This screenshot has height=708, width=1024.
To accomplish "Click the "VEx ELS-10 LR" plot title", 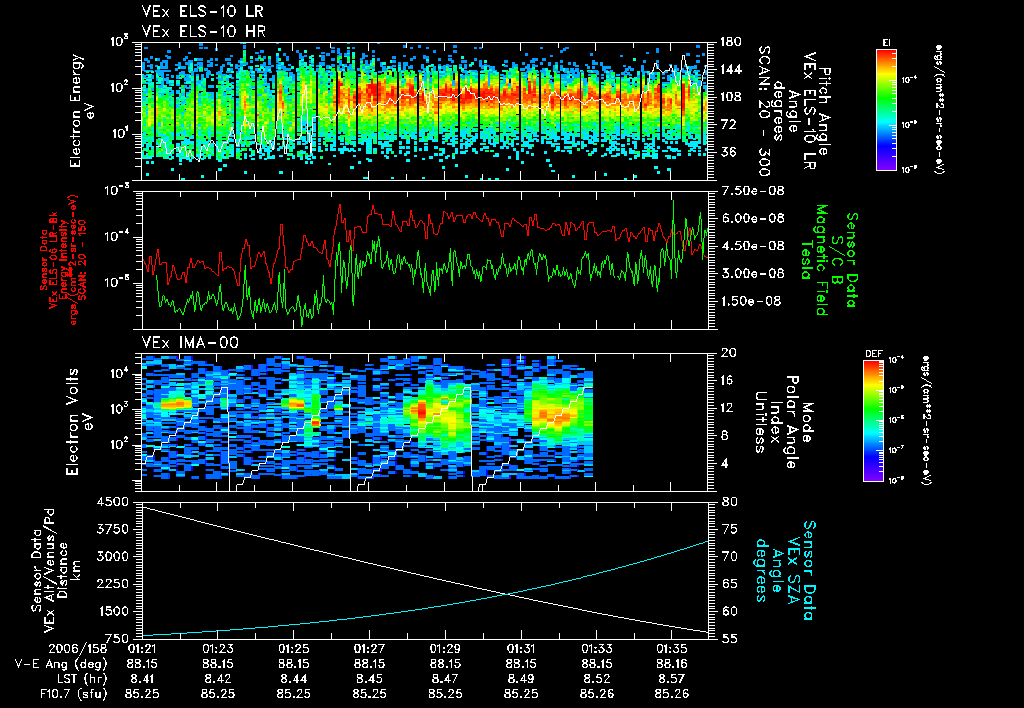I will click(x=203, y=12).
